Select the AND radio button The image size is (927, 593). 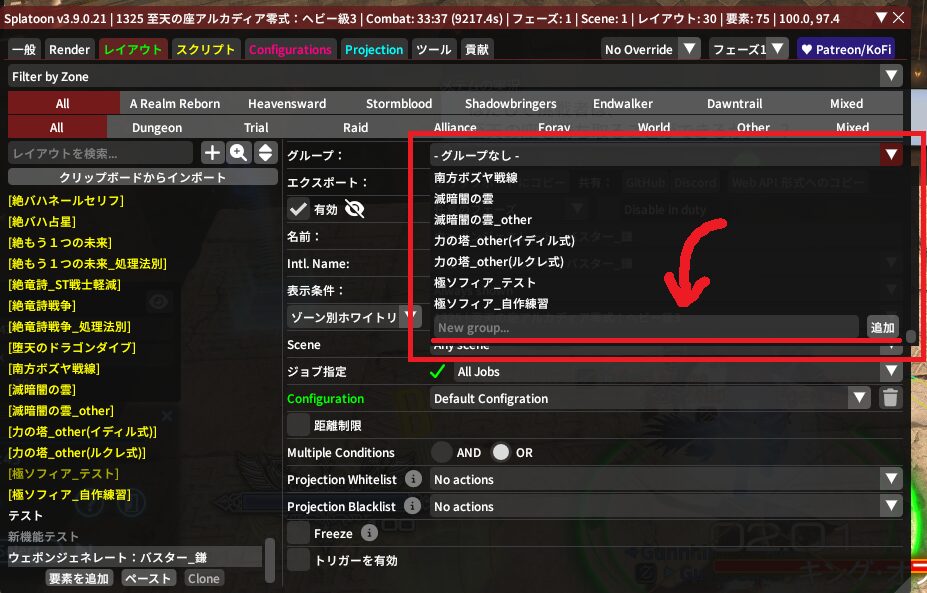(442, 452)
